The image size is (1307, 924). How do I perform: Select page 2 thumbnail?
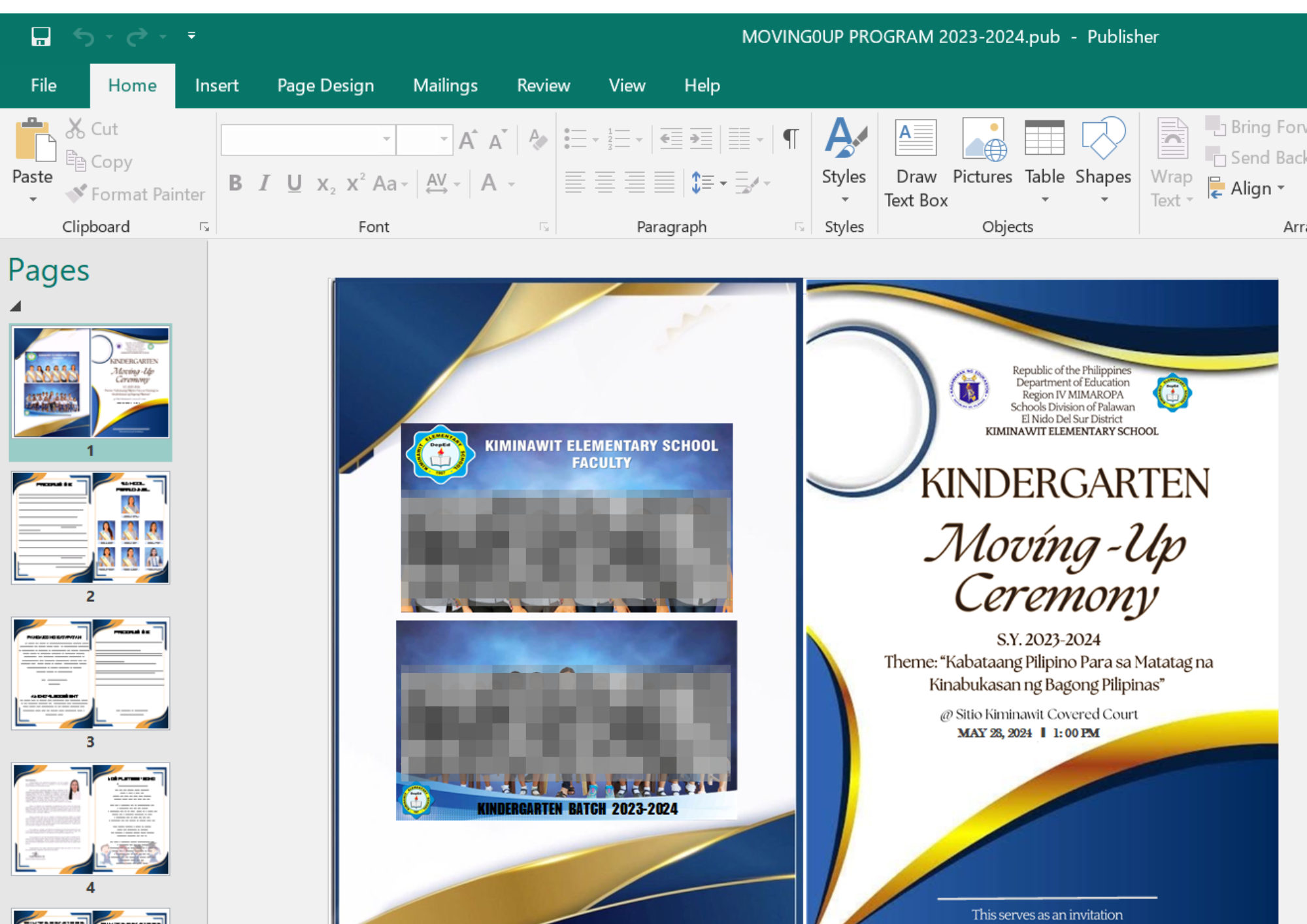coord(91,528)
